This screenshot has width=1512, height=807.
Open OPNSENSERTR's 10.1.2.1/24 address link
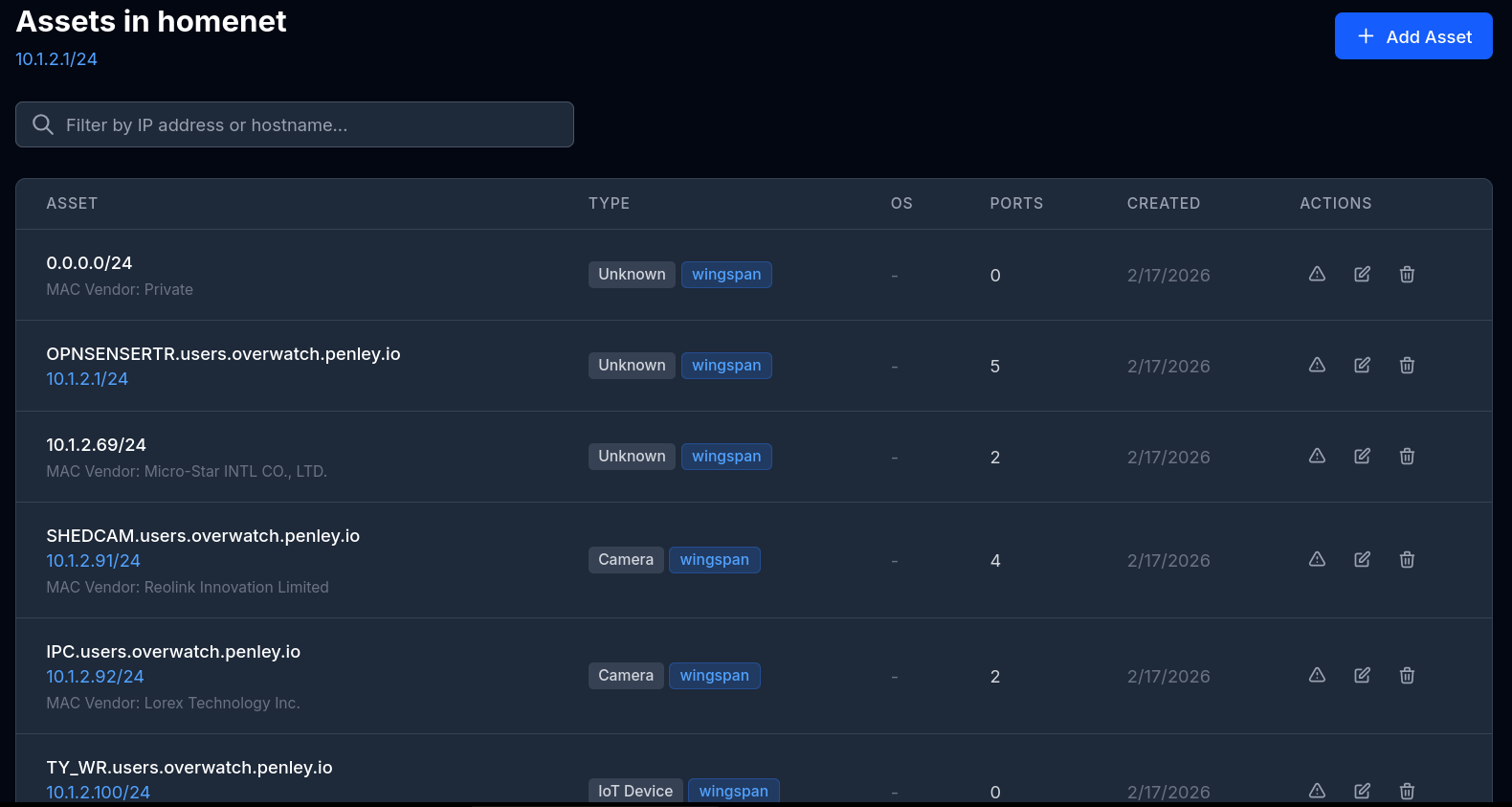coord(87,379)
